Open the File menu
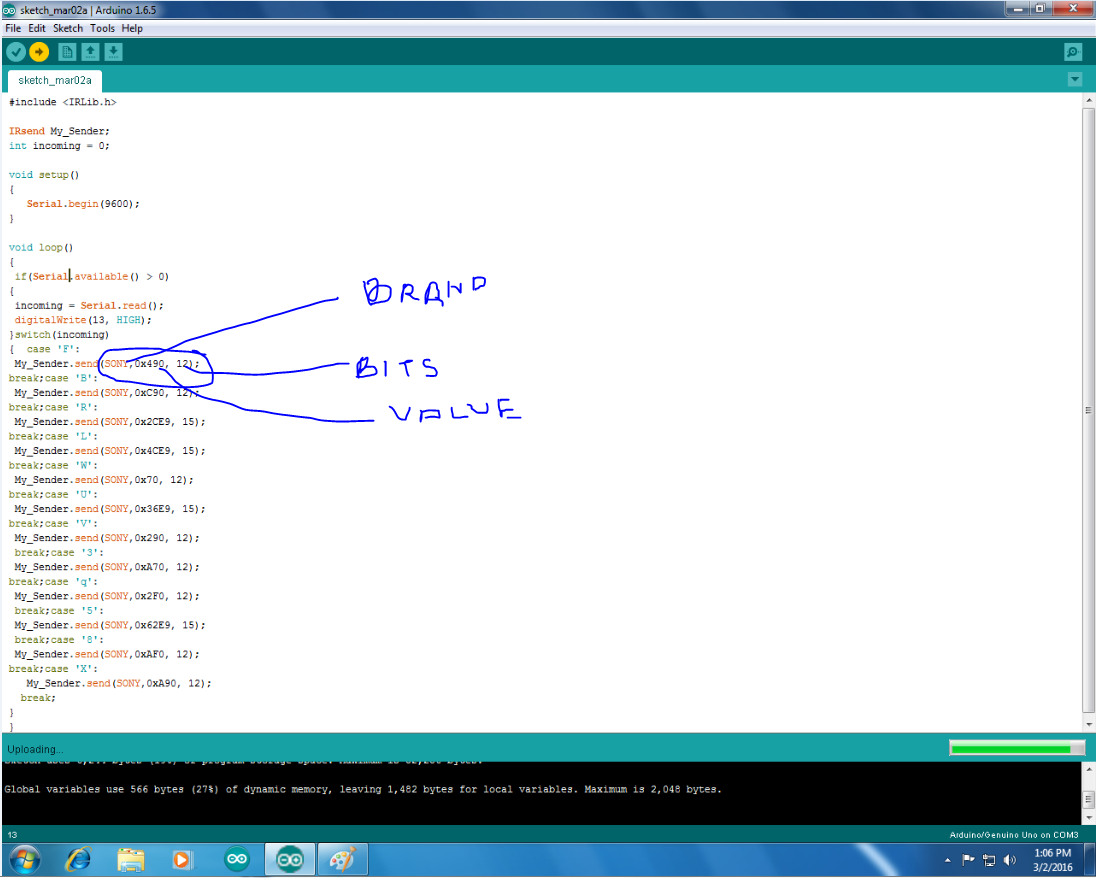This screenshot has height=878, width=1096. tap(13, 29)
